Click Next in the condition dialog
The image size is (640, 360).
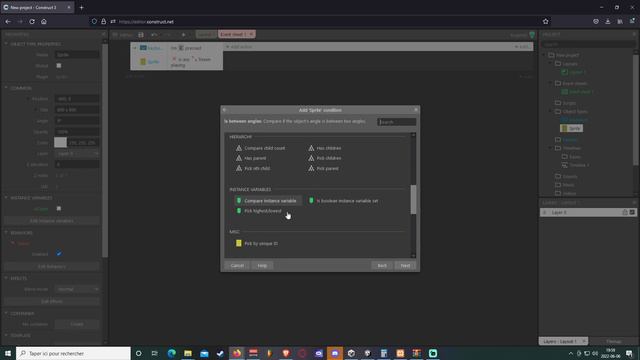click(405, 266)
